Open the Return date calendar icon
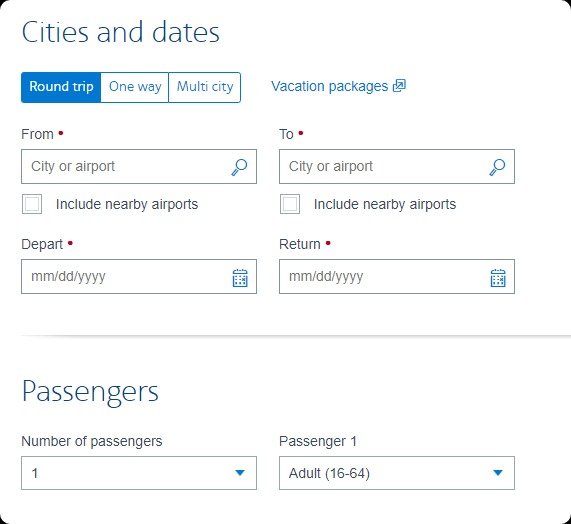This screenshot has height=524, width=571. click(x=498, y=278)
